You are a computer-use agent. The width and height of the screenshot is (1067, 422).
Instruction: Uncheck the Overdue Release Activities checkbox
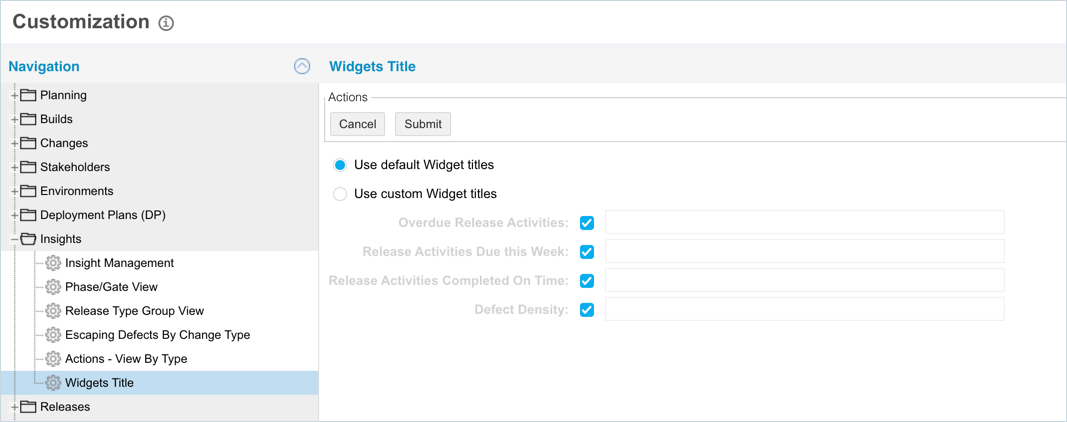point(587,223)
